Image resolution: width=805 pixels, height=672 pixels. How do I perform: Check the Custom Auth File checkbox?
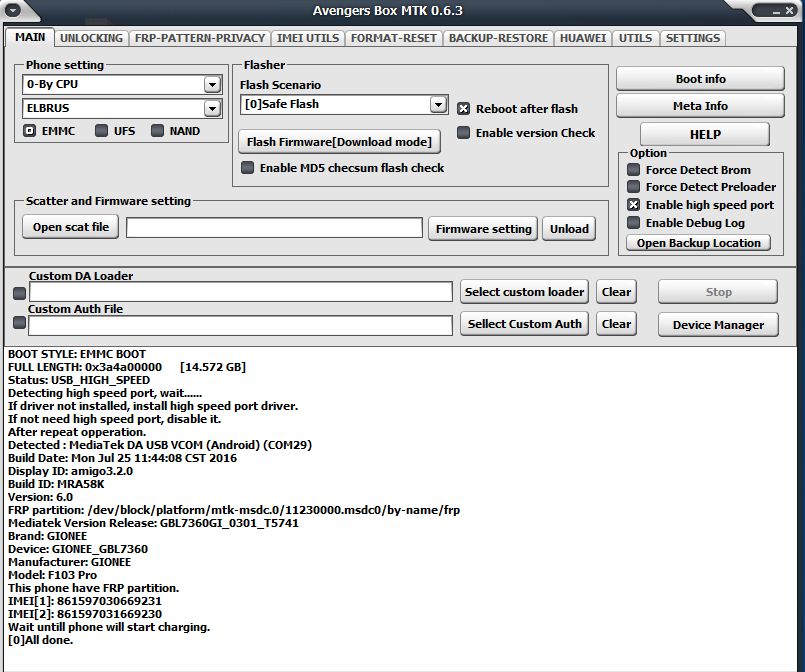click(20, 322)
